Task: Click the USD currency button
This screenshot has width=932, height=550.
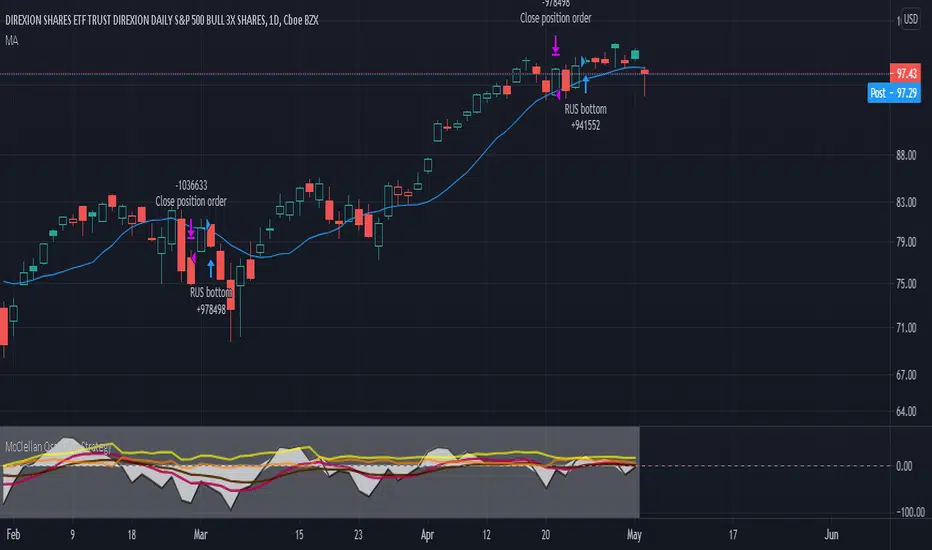Action: tap(910, 19)
